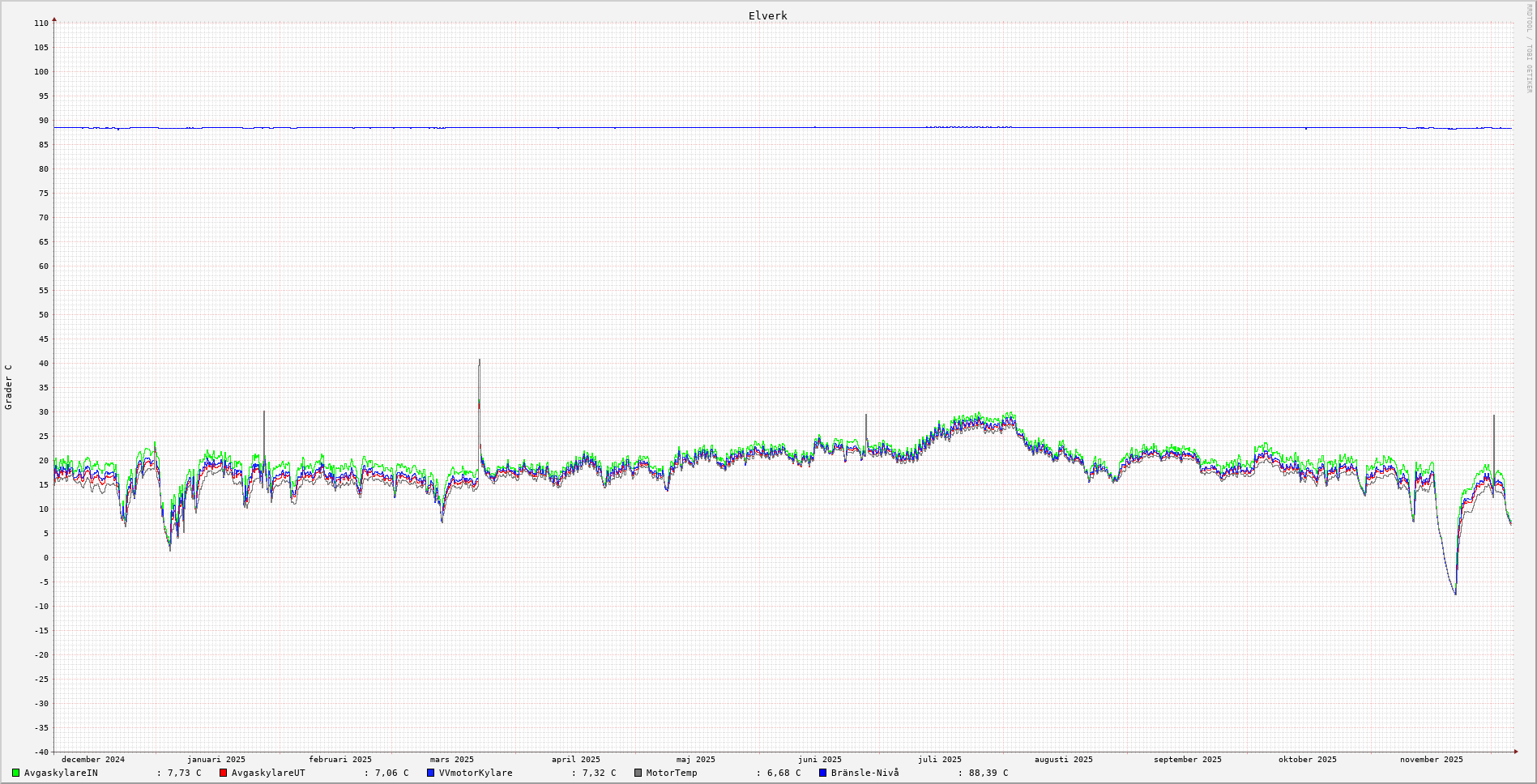Click the blue VVmotorKylare legend swatch
The height and width of the screenshot is (784, 1537).
pos(430,773)
